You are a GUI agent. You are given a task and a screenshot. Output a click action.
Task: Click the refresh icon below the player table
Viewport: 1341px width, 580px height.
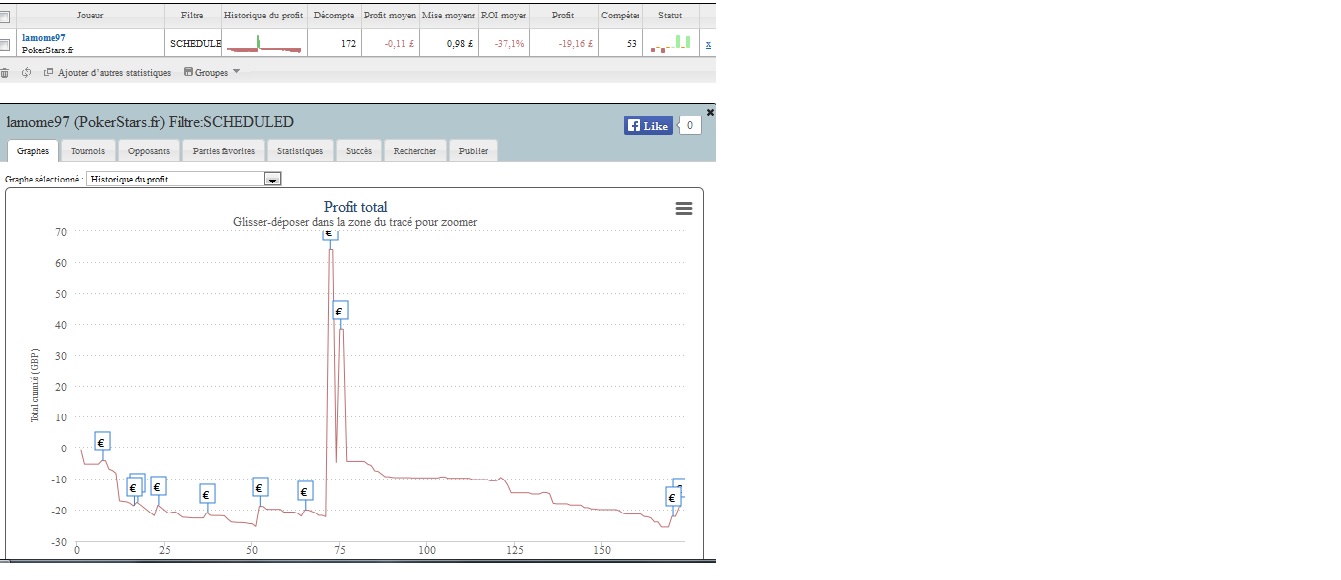[26, 73]
